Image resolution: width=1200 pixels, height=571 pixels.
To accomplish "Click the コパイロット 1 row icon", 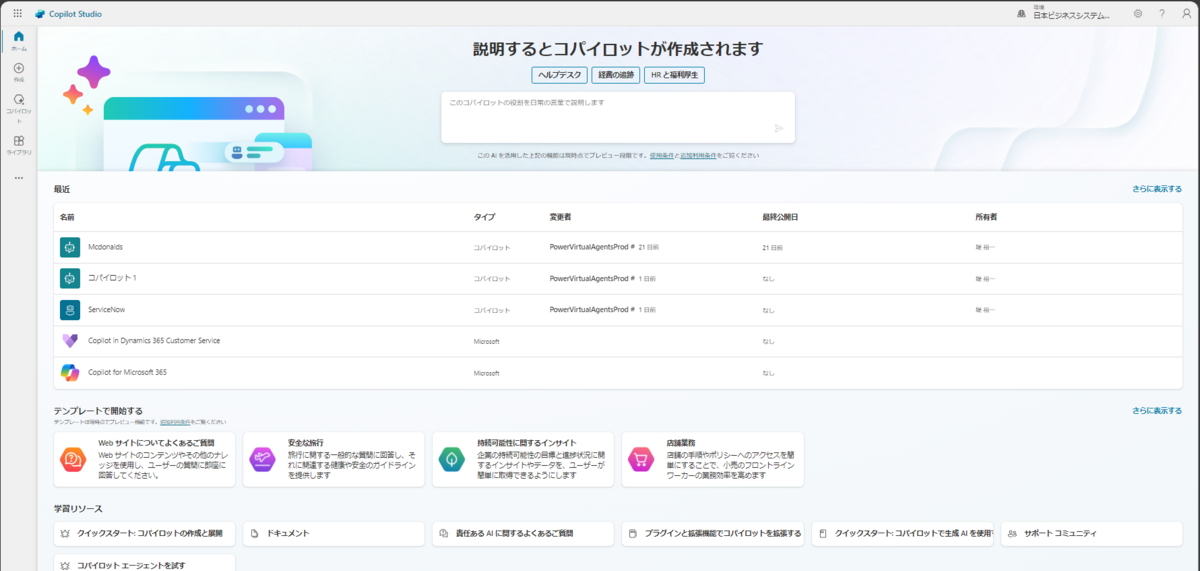I will click(70, 278).
